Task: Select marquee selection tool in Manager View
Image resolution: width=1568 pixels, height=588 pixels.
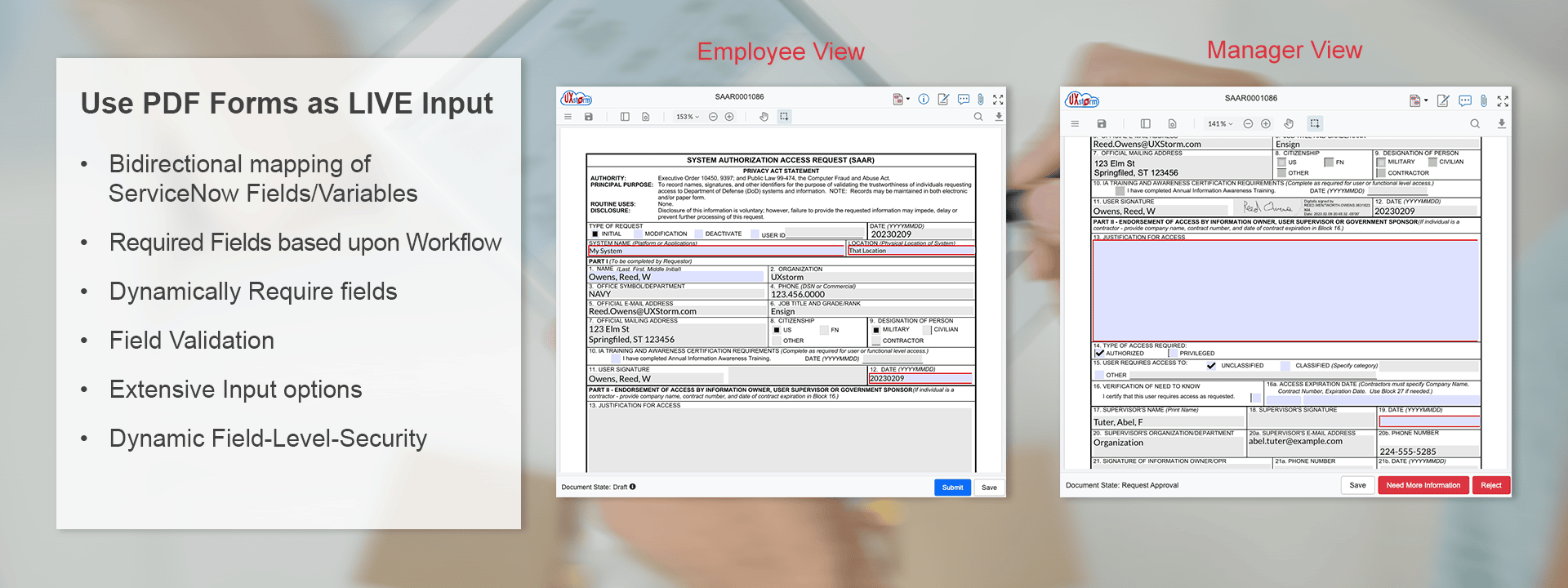Action: coord(1315,124)
